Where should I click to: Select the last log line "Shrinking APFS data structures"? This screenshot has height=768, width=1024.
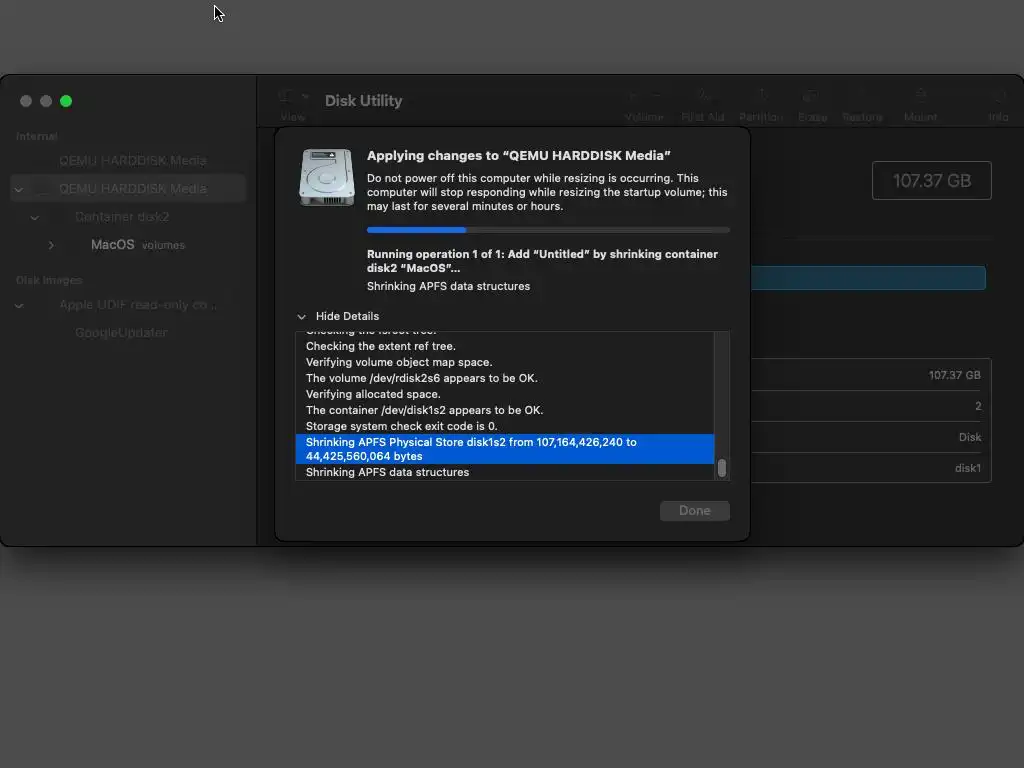[x=387, y=472]
